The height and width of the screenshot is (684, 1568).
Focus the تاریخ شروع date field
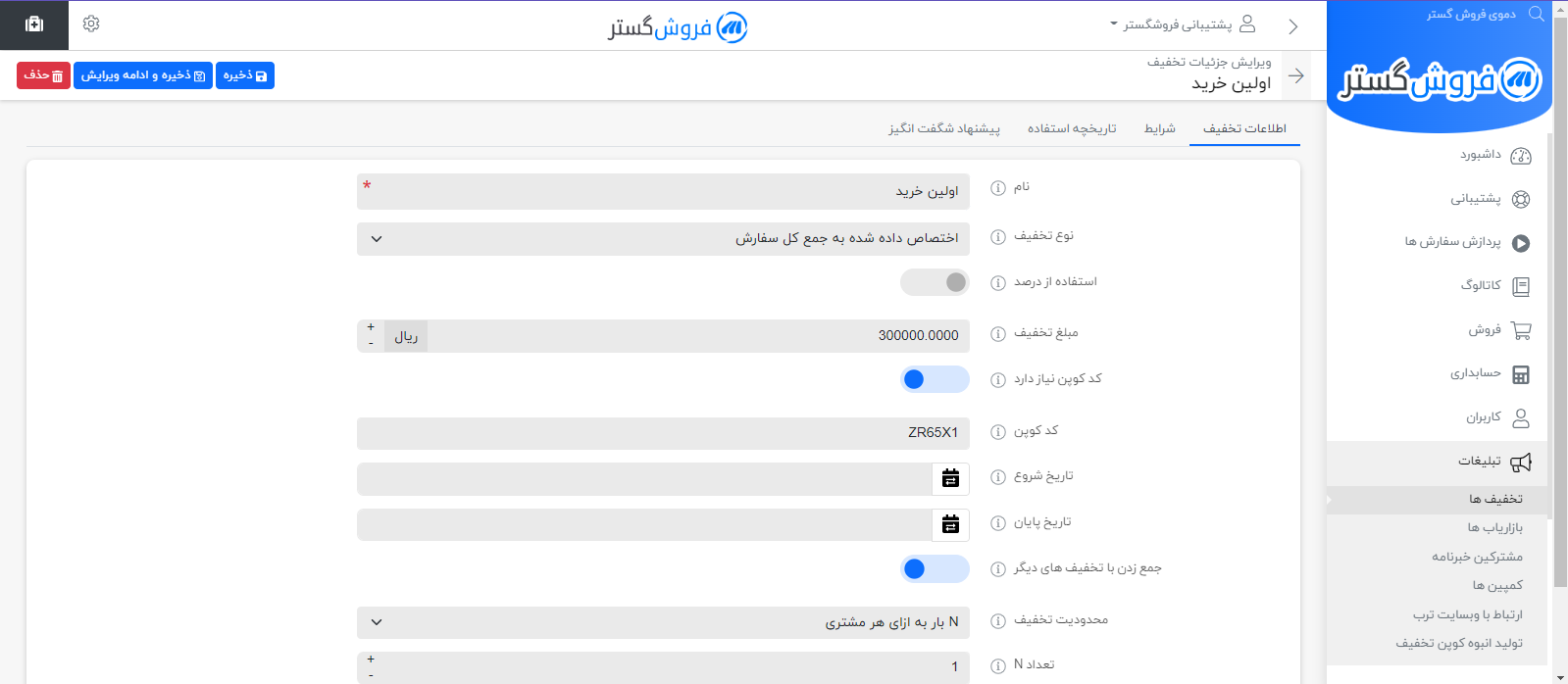(644, 478)
